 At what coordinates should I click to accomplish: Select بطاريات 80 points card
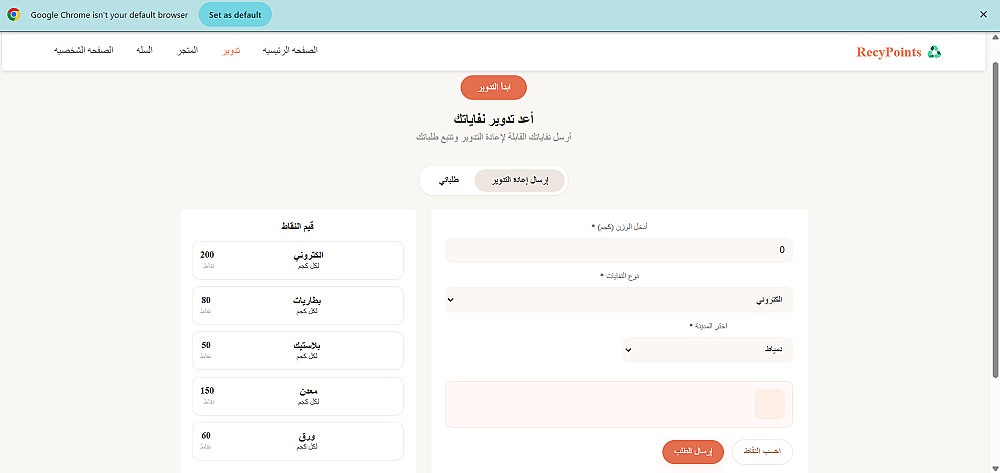pyautogui.click(x=298, y=305)
